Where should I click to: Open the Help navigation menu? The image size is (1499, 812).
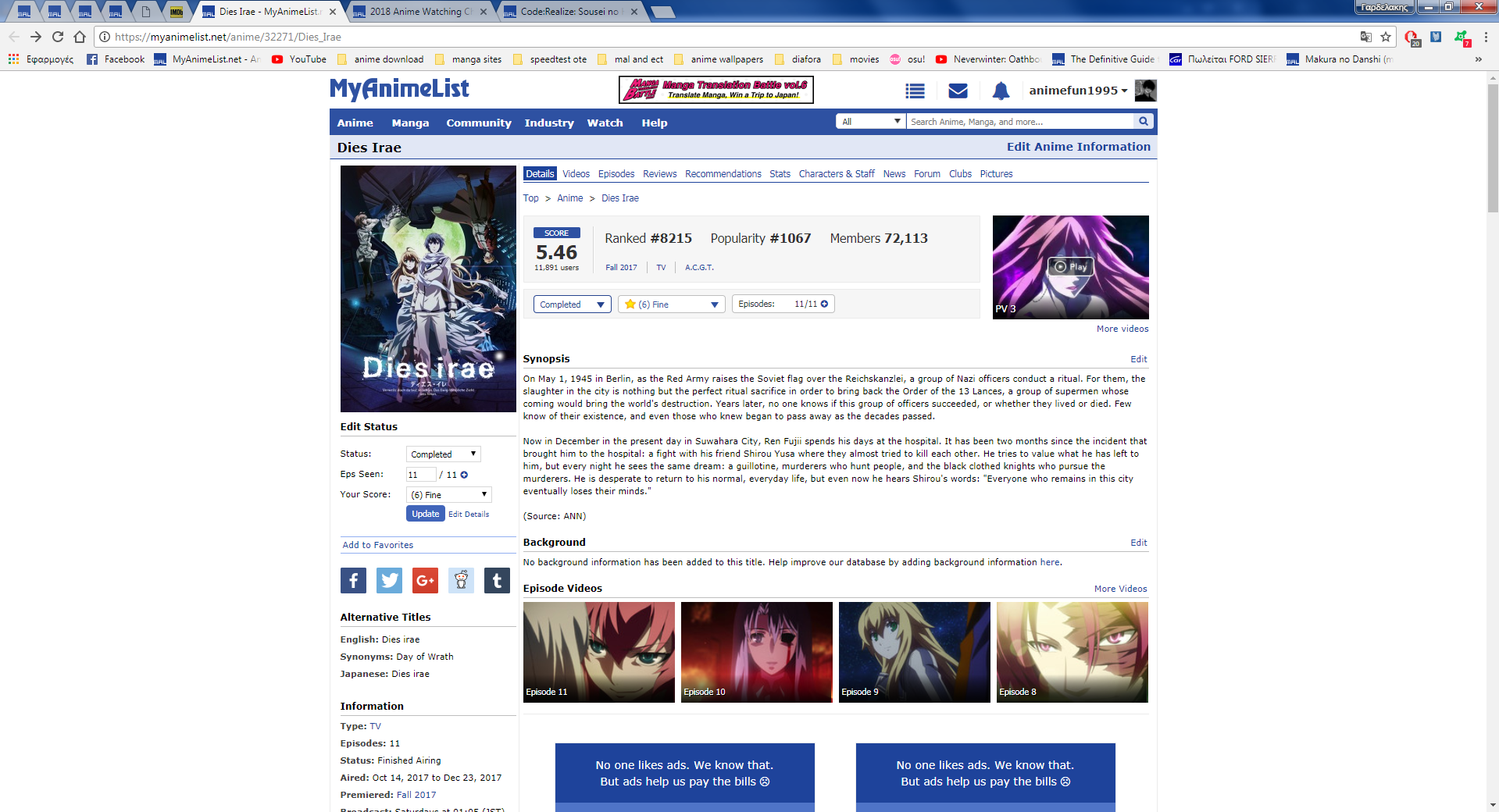point(655,123)
